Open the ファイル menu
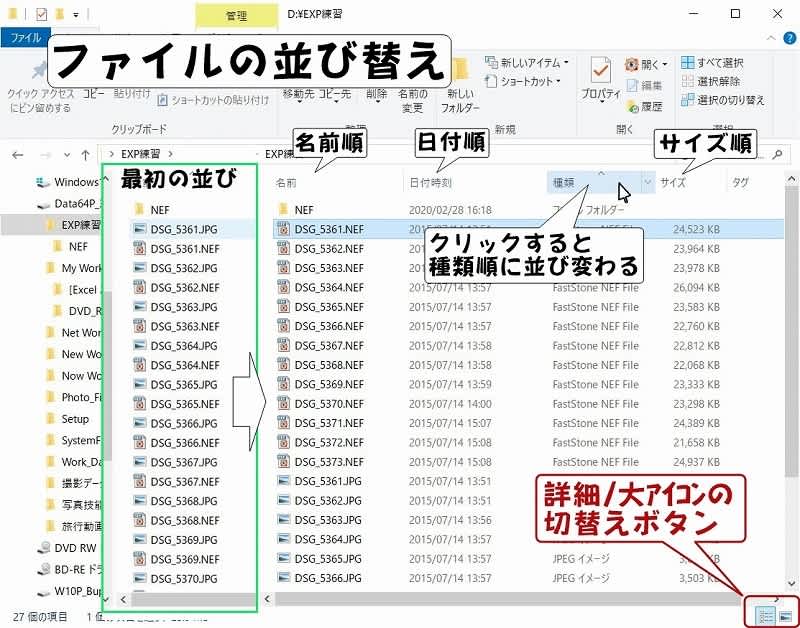The width and height of the screenshot is (800, 628). click(x=25, y=38)
